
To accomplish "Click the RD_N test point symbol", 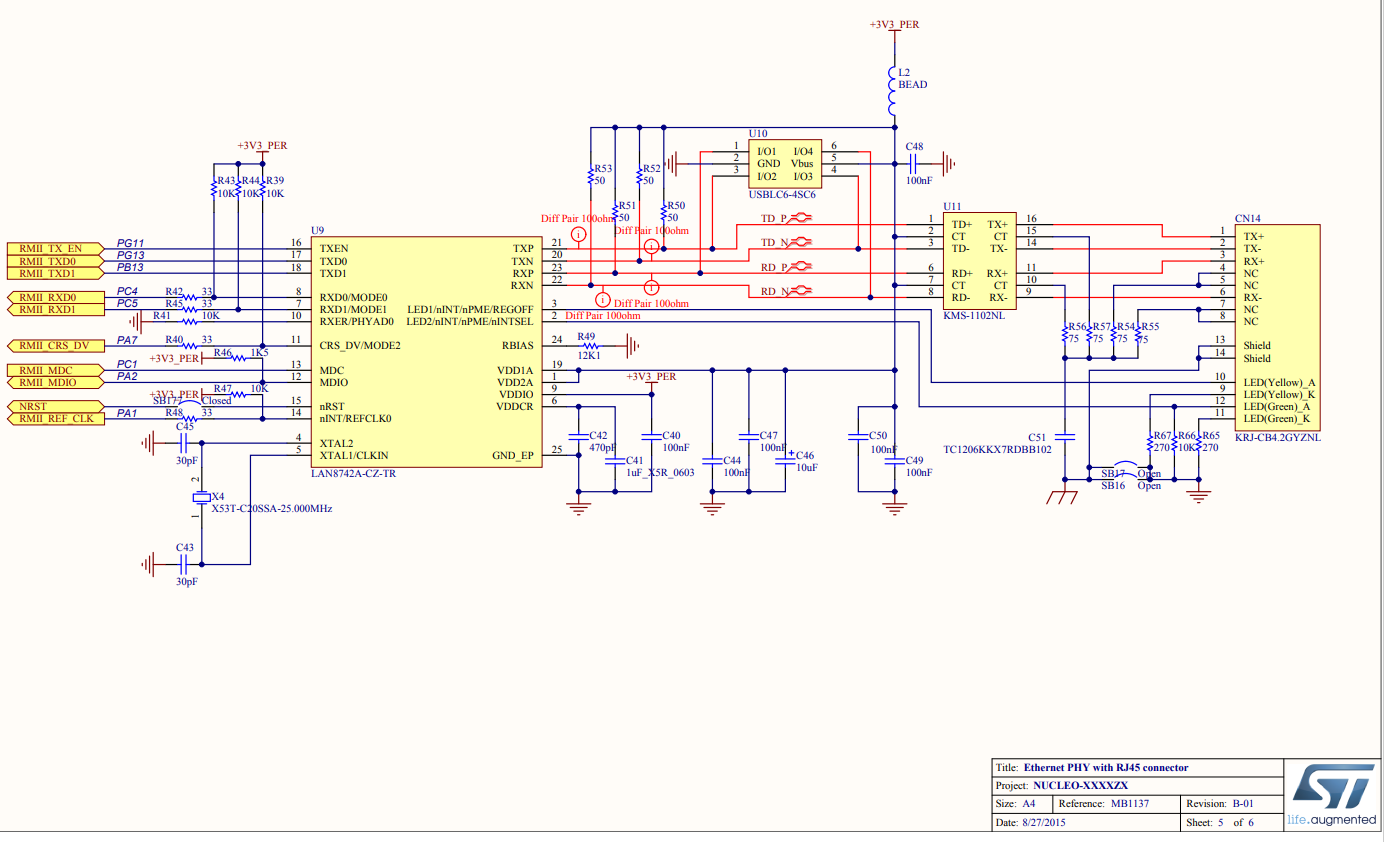I will coord(802,291).
